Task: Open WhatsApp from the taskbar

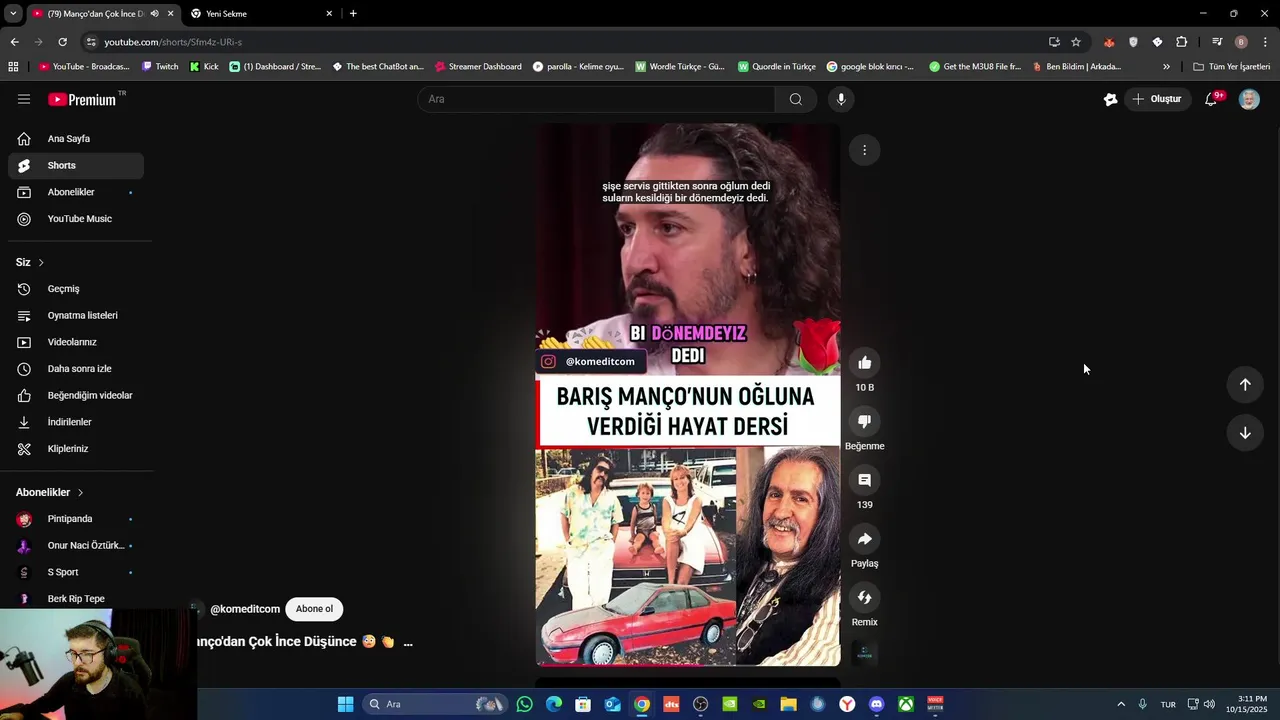Action: pyautogui.click(x=525, y=704)
